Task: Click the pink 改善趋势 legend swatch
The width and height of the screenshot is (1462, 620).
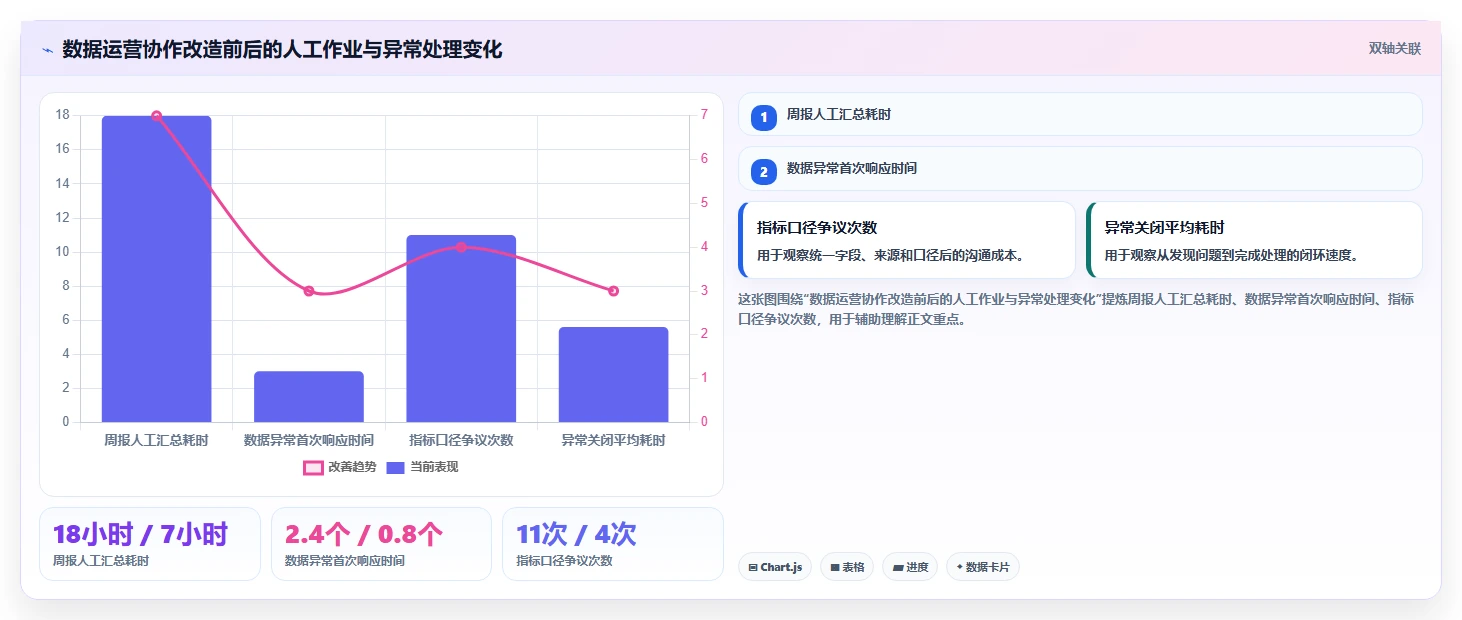Action: click(x=313, y=468)
